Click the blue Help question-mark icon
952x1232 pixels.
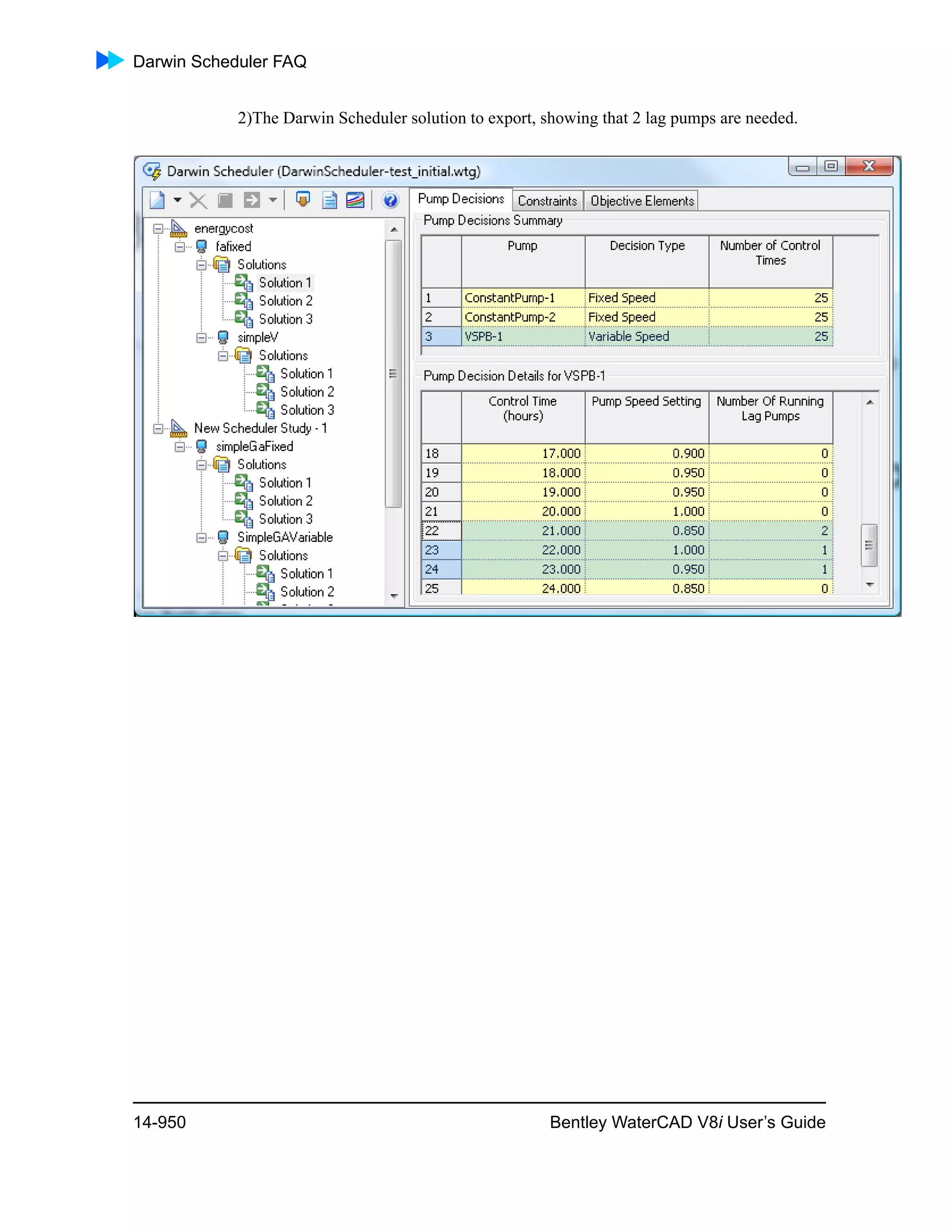tap(390, 200)
